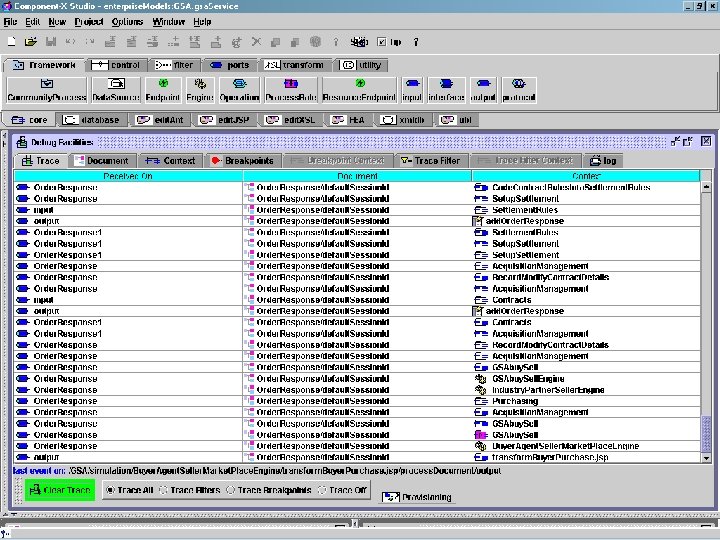The height and width of the screenshot is (540, 720).
Task: Open the Project menu
Action: 89,22
